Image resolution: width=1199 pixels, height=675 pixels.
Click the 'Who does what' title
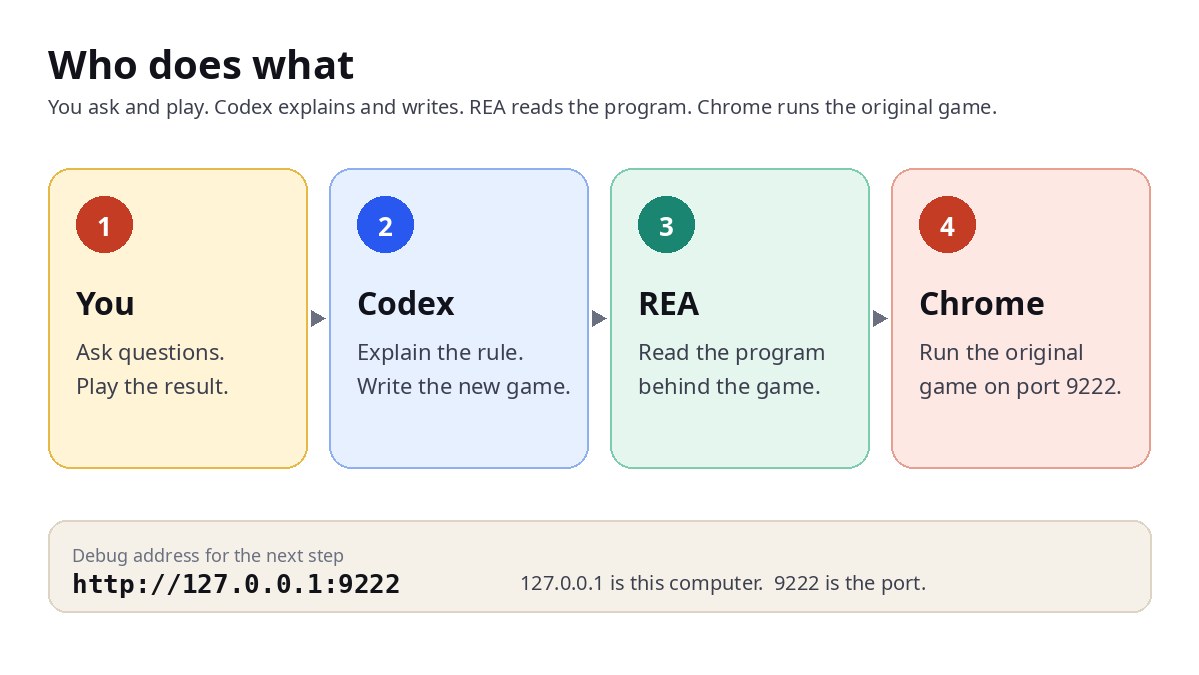point(201,65)
